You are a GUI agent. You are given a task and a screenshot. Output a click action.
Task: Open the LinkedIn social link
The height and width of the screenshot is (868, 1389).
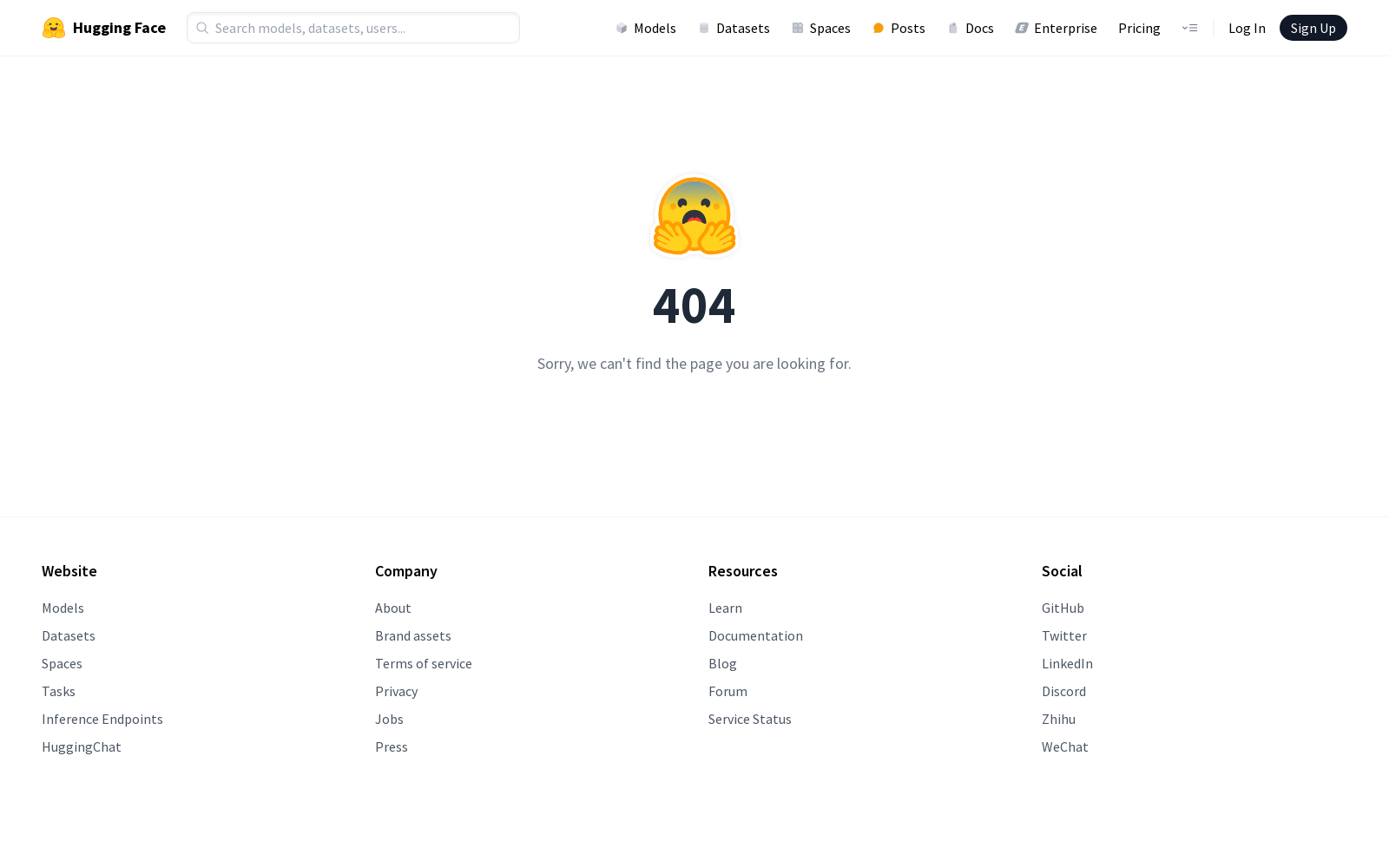click(1067, 663)
